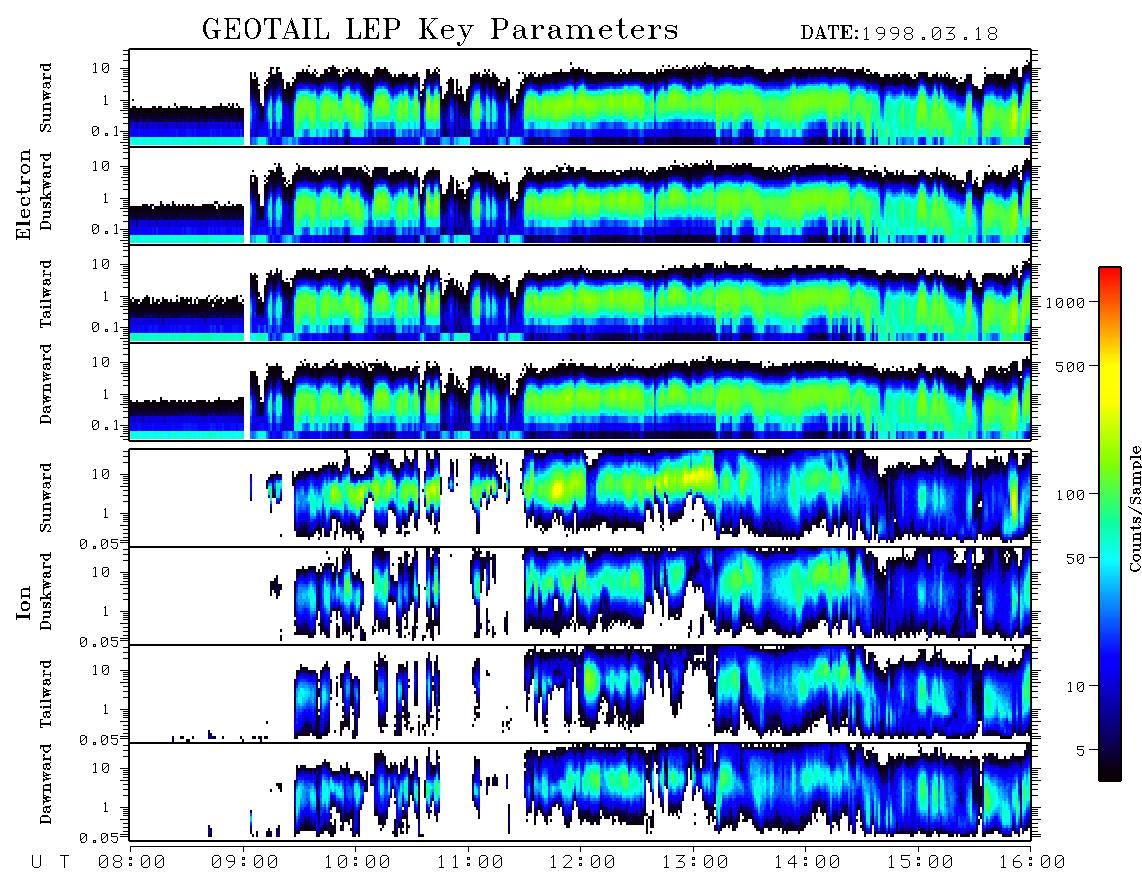
Task: Click the "U T" time axis label
Action: pyautogui.click(x=51, y=862)
